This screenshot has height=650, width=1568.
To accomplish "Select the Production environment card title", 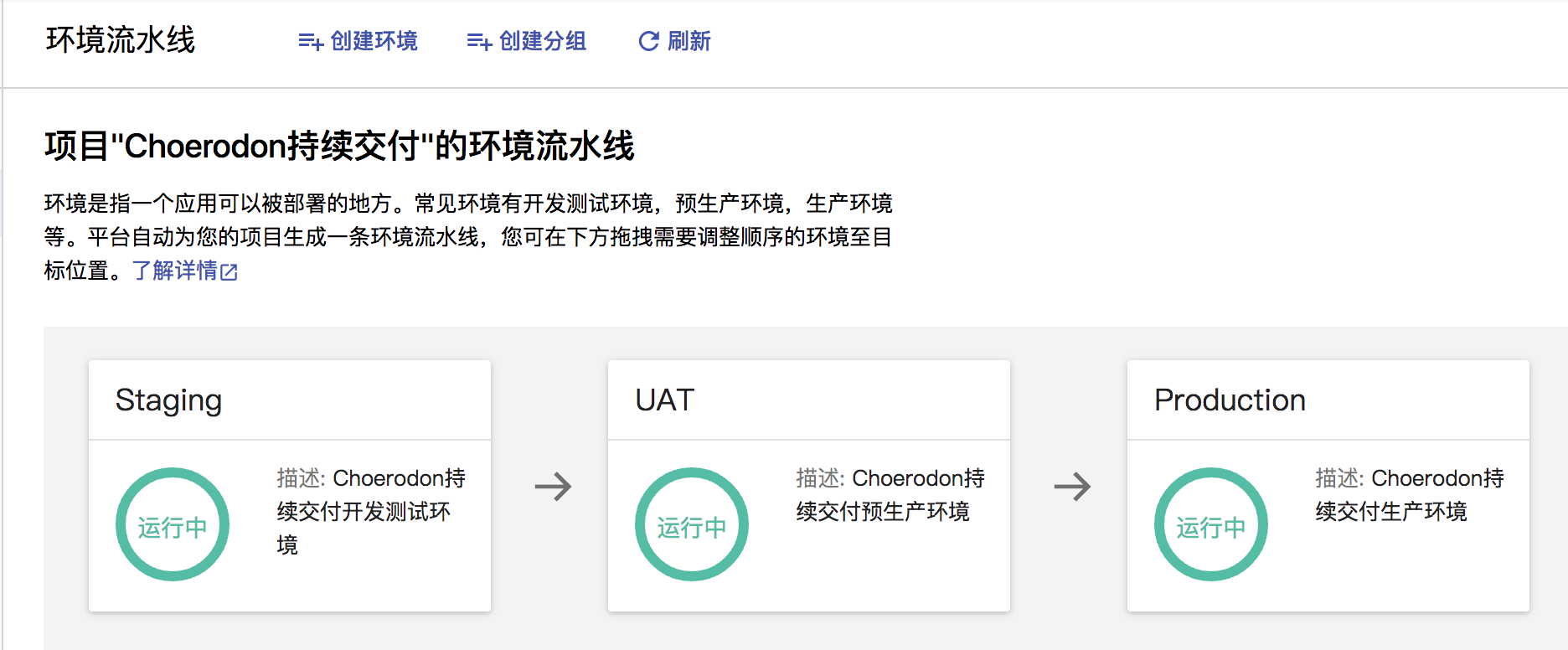I will (x=1230, y=400).
